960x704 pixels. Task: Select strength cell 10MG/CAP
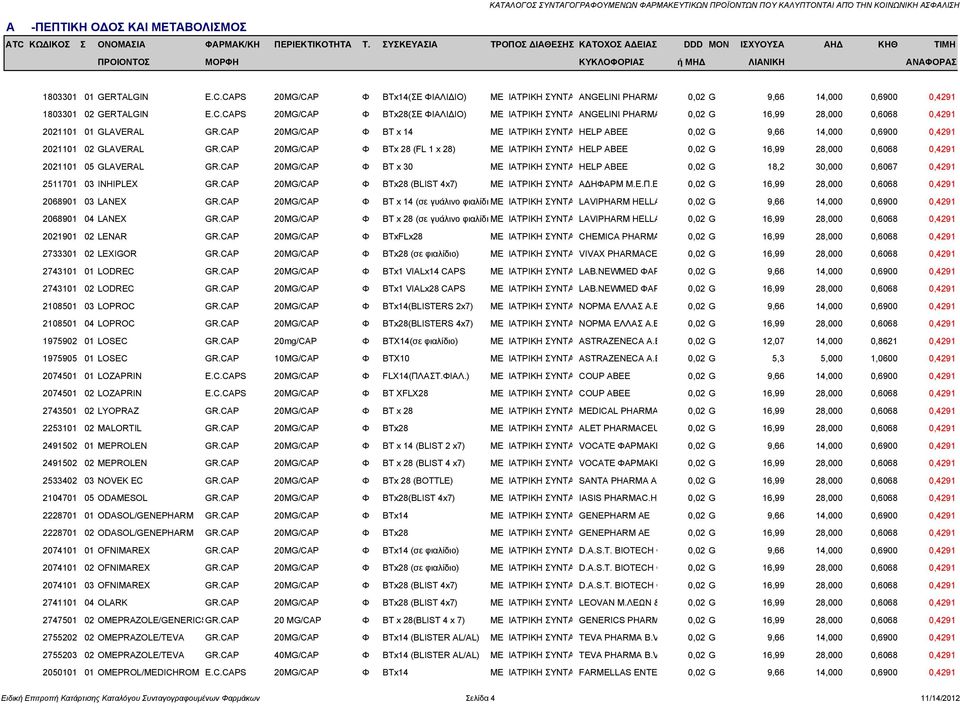click(x=296, y=359)
